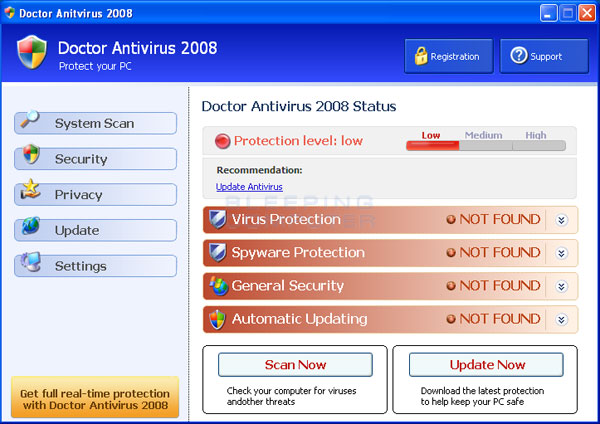Click the orange full real-time protection banner

click(x=94, y=398)
